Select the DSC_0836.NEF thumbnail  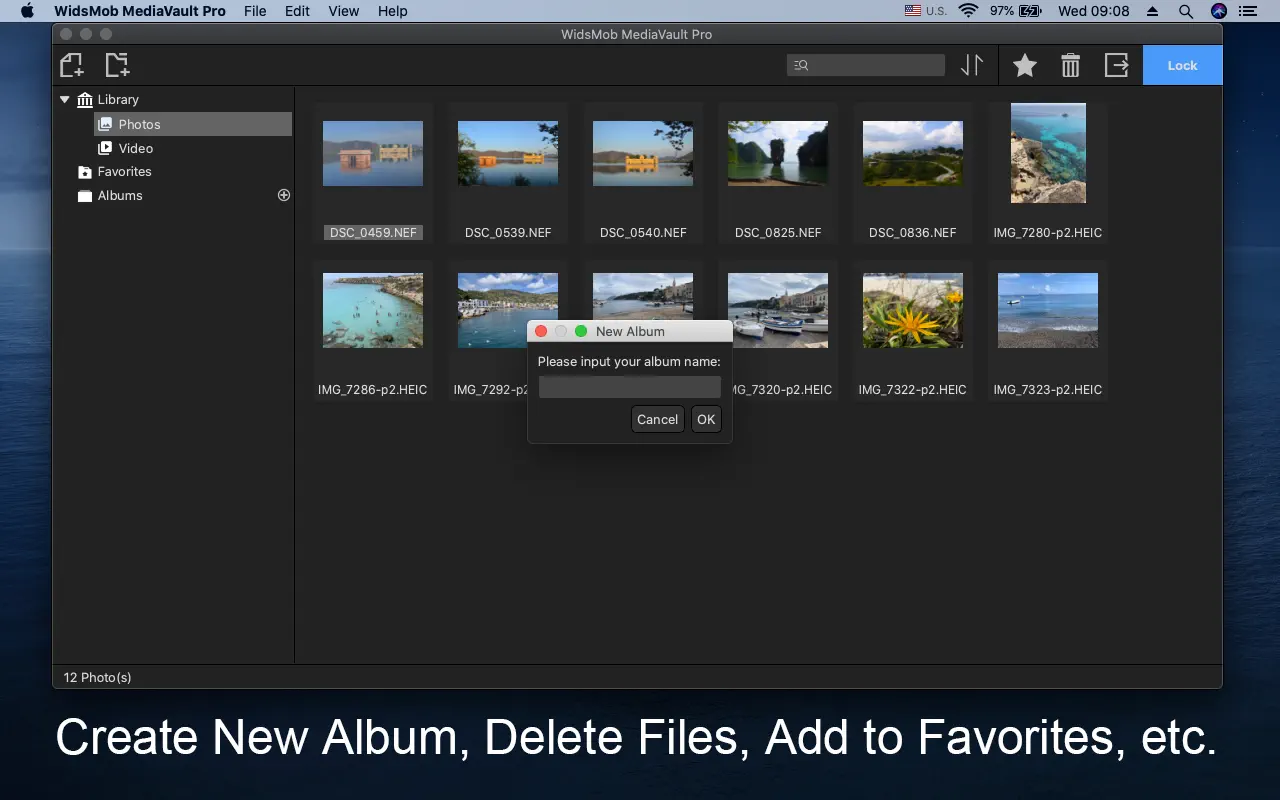click(913, 153)
